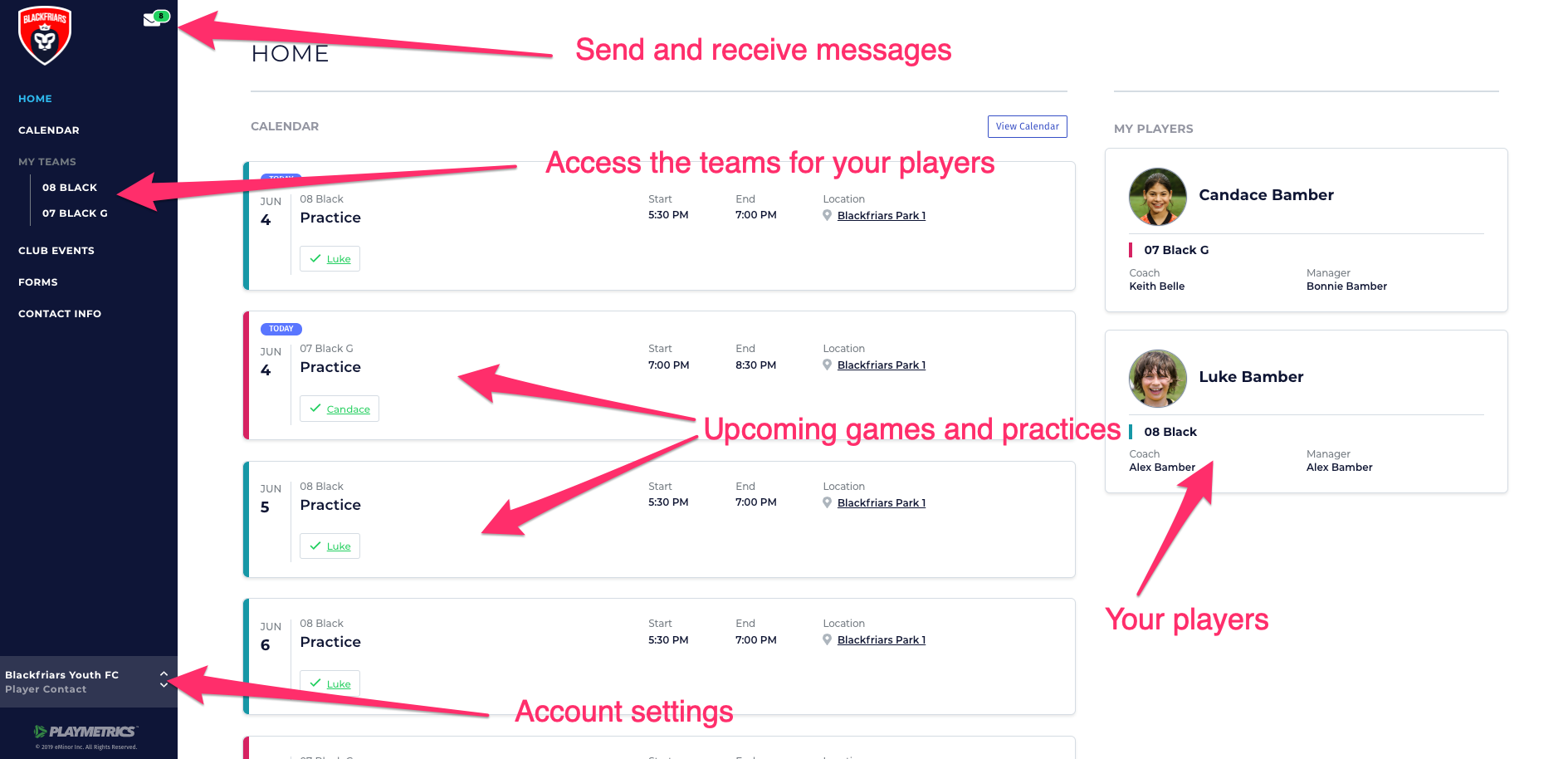Open Luke Bamber's profile photo
1568x759 pixels.
tap(1157, 379)
